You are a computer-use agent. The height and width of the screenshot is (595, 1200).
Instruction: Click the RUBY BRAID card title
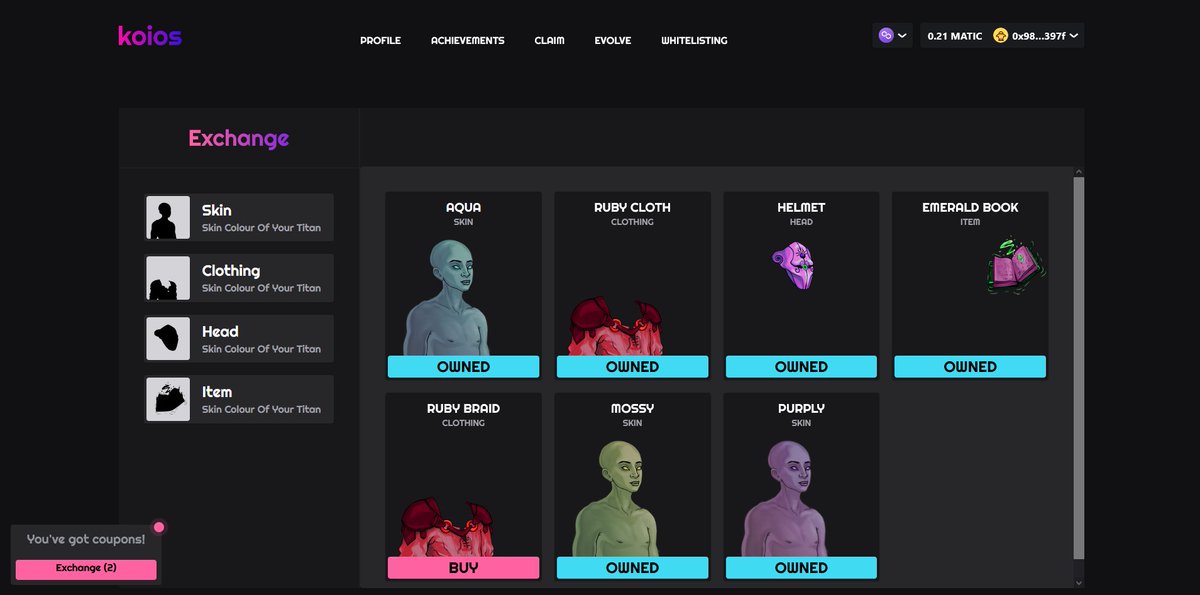(x=463, y=409)
